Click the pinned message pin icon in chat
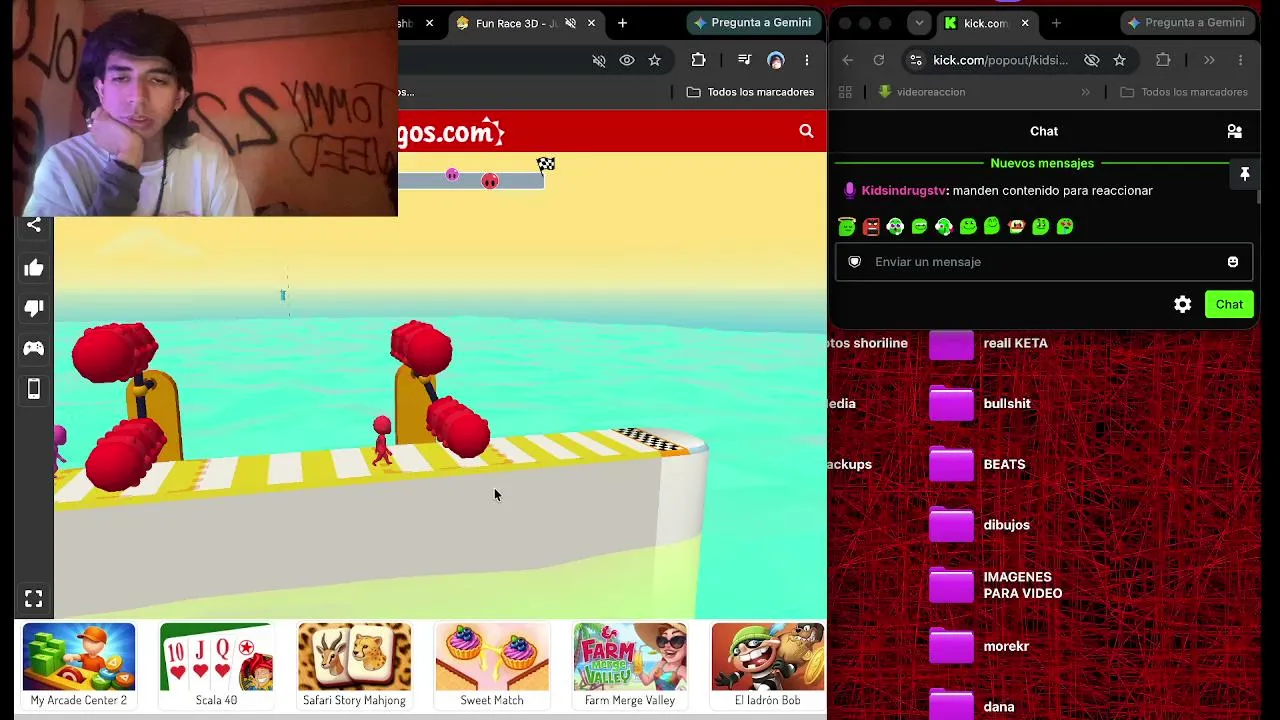Screen dimensions: 1280x720 (x=1245, y=175)
